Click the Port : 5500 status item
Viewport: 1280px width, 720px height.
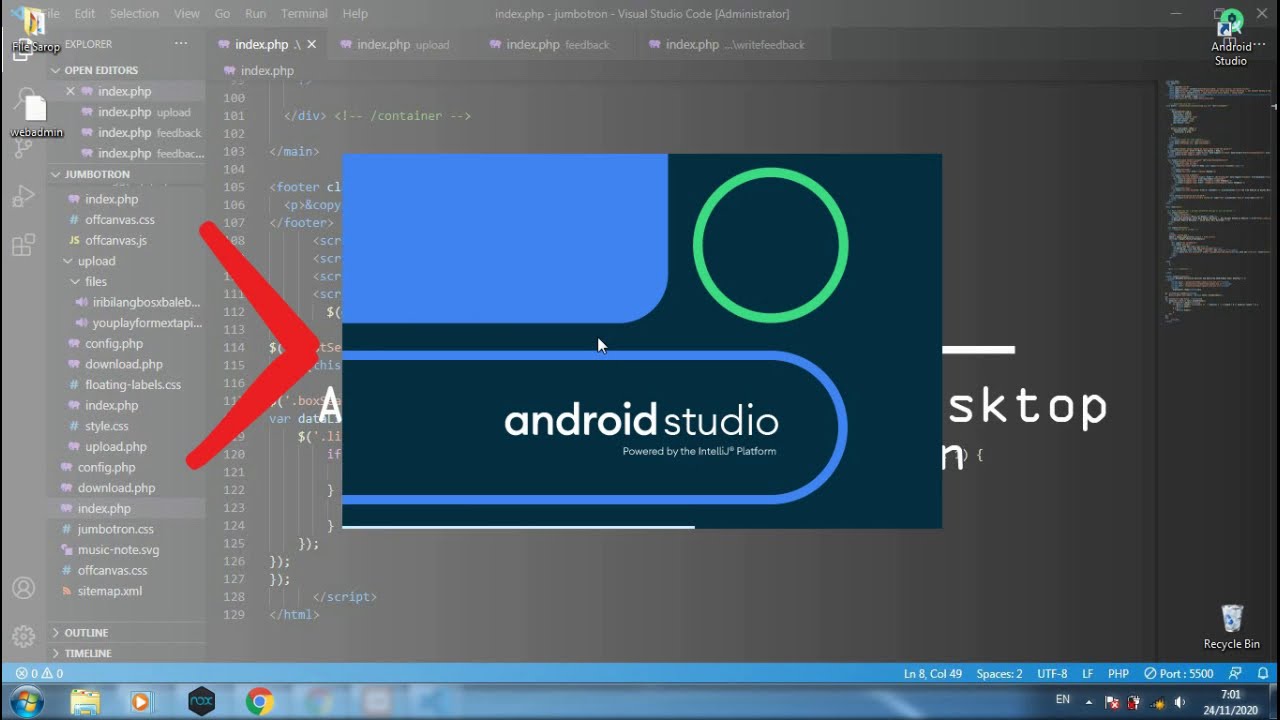1179,674
